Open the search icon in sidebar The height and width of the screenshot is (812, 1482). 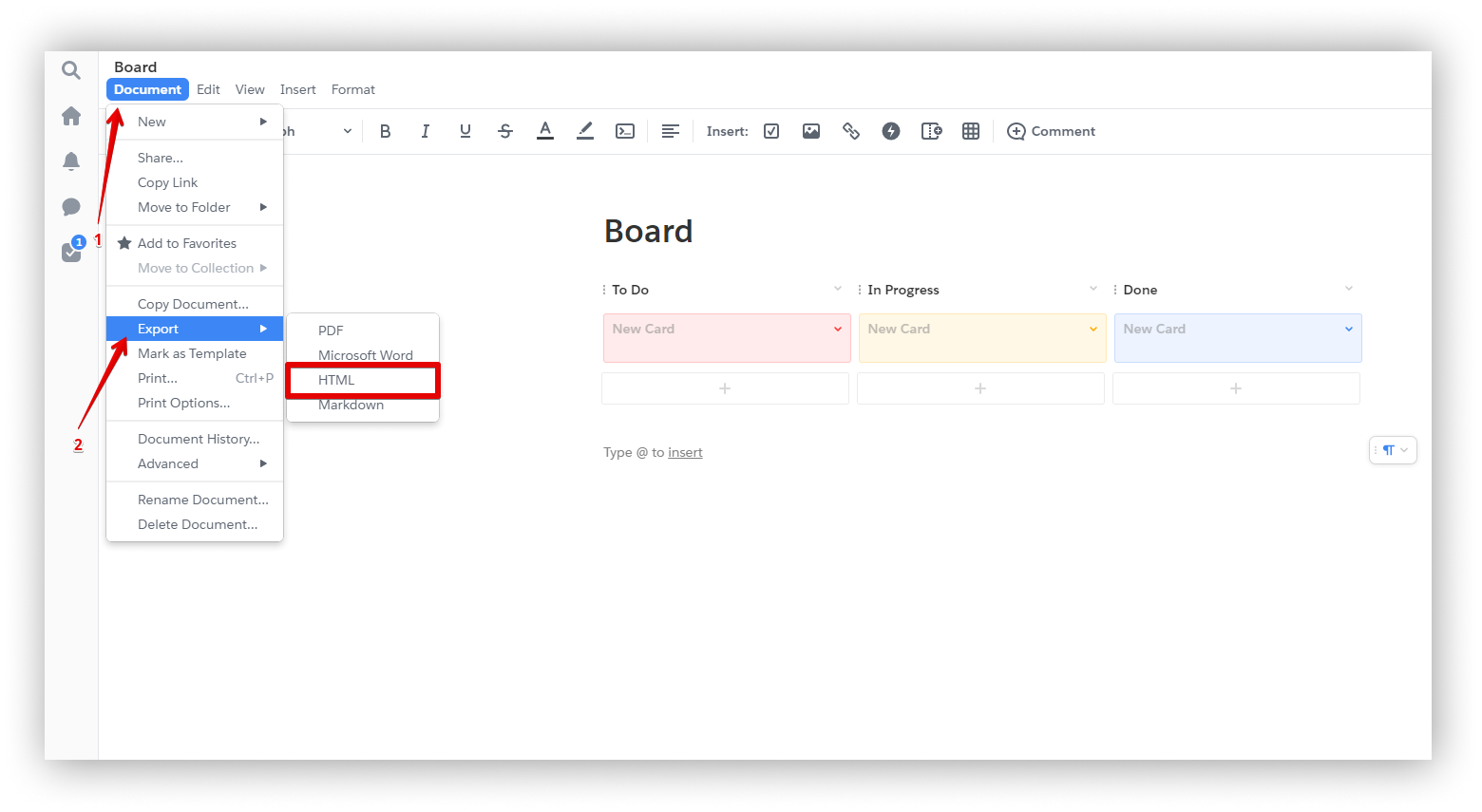click(x=71, y=70)
